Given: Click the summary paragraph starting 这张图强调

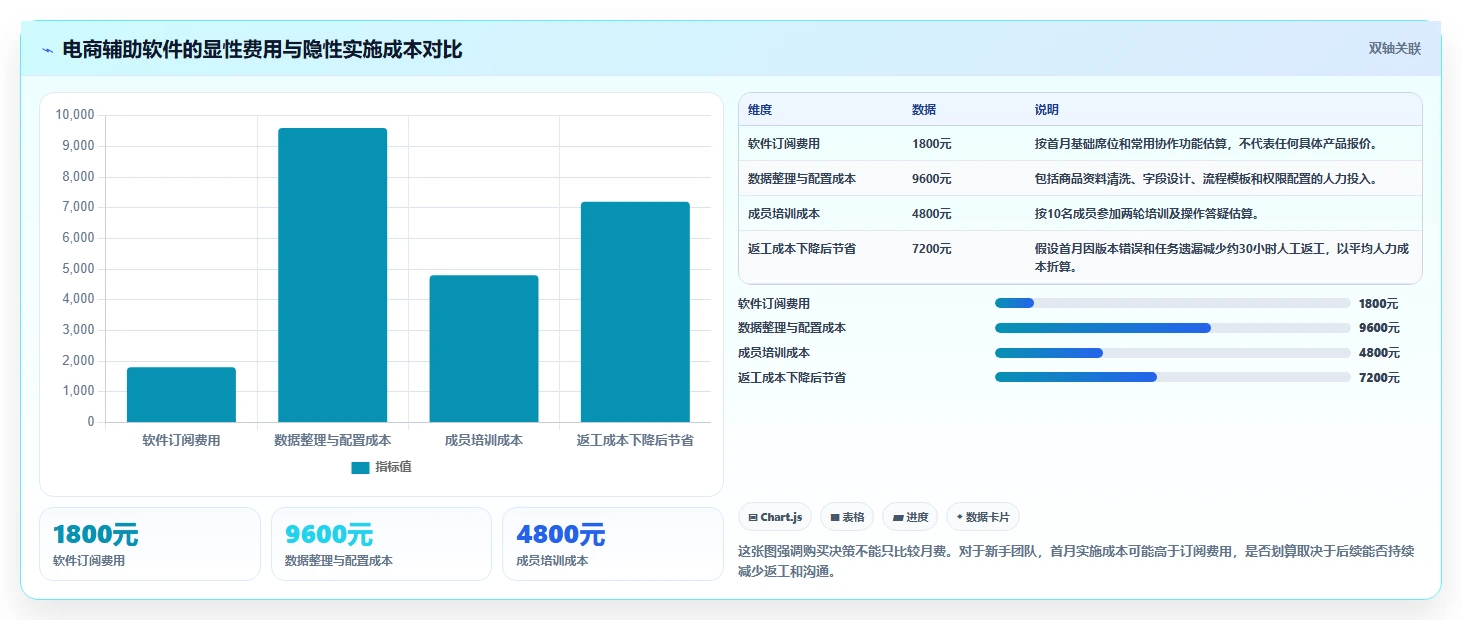Looking at the screenshot, I should (x=1076, y=561).
